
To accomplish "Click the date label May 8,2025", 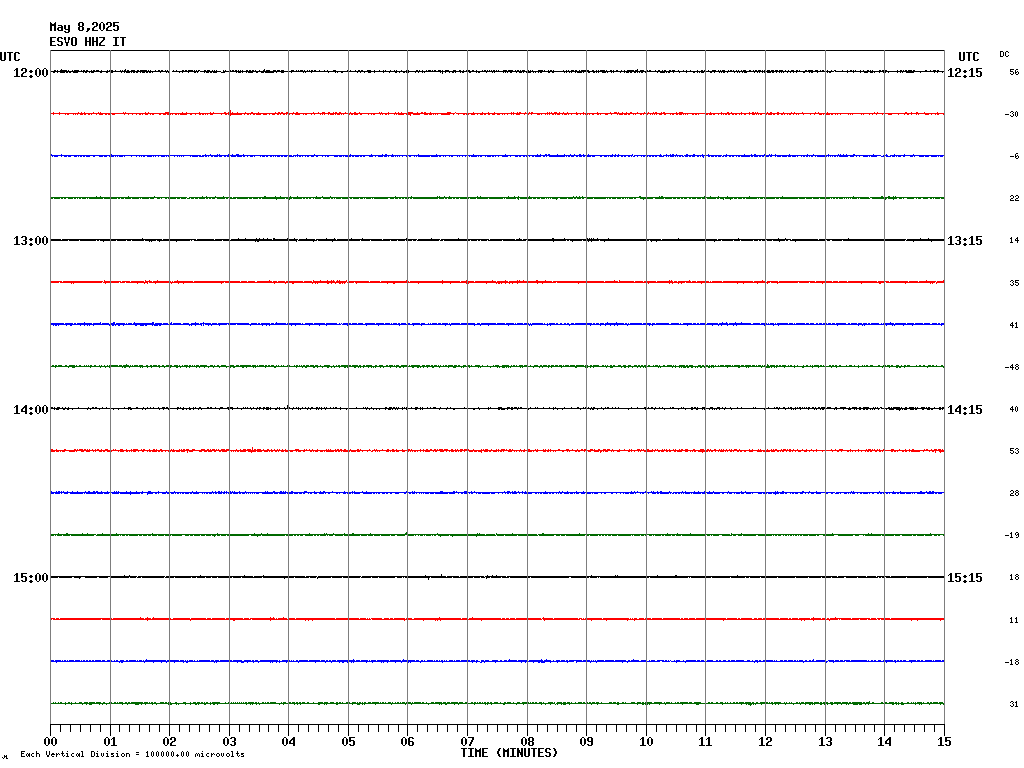I will pyautogui.click(x=84, y=27).
